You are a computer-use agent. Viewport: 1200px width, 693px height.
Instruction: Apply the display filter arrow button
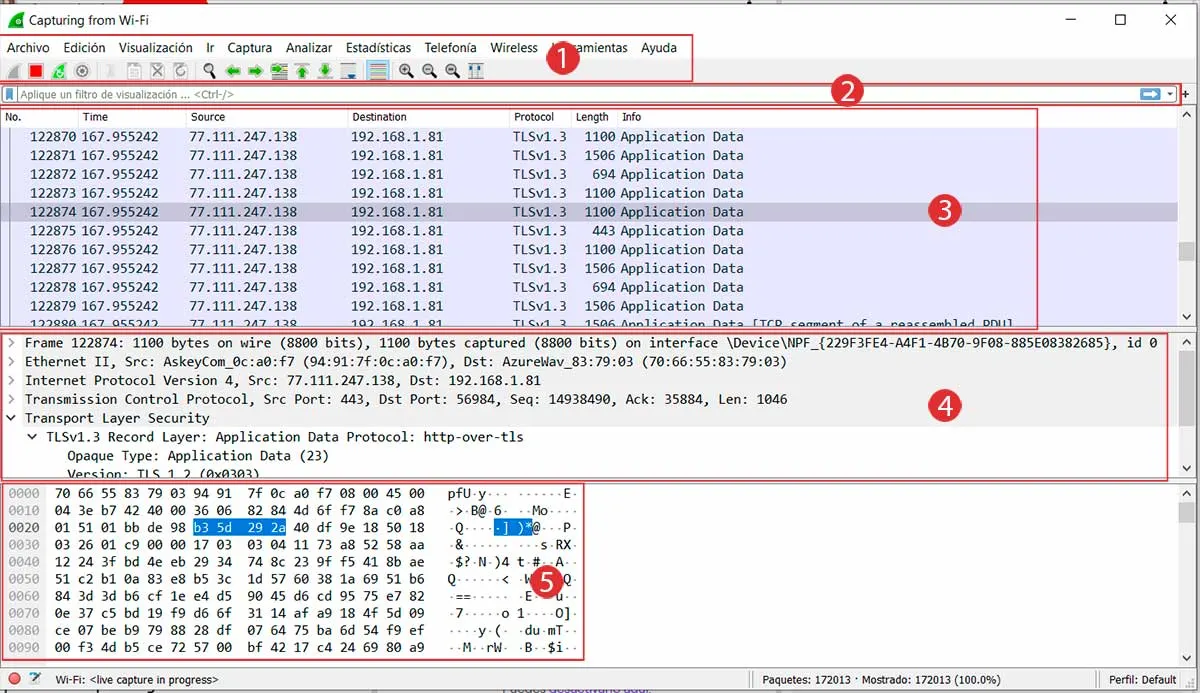tap(1150, 94)
